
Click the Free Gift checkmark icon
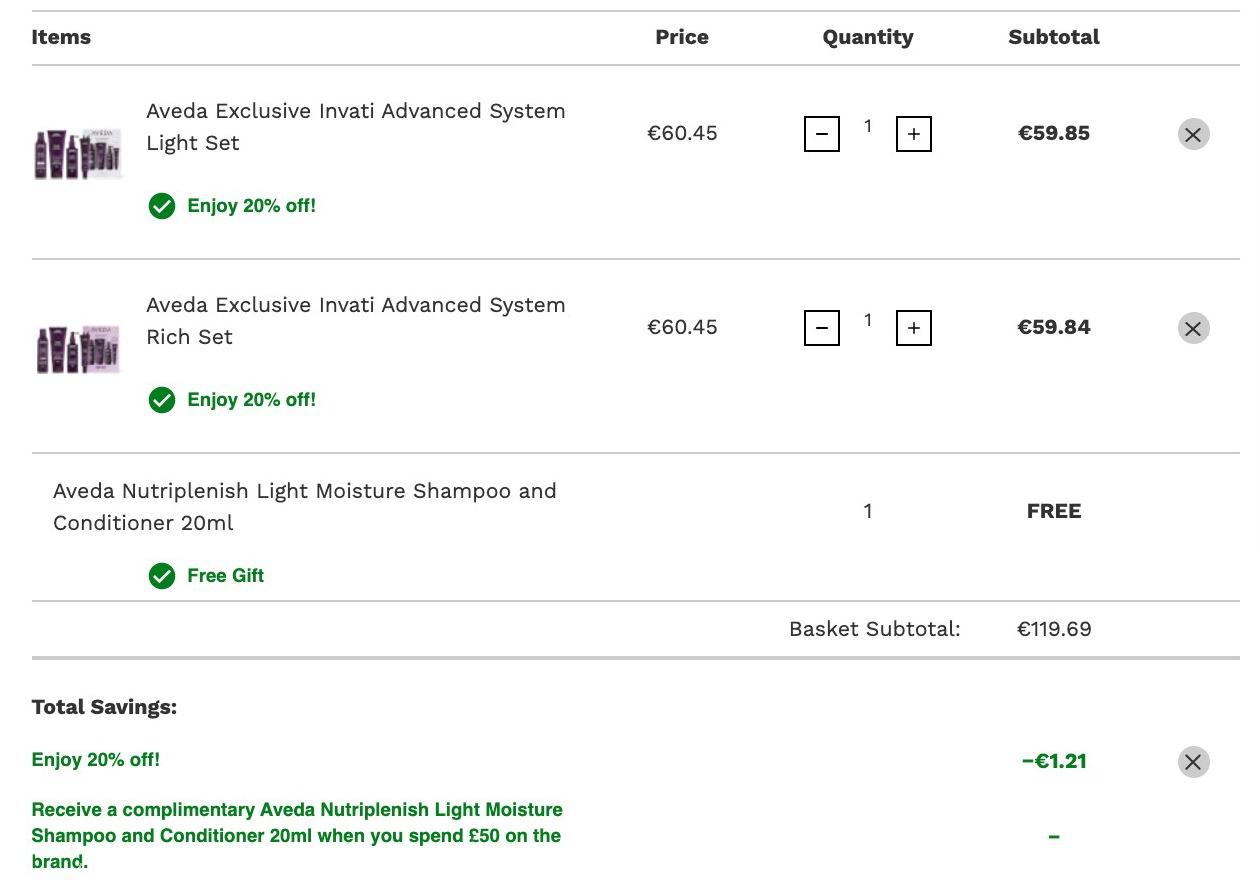(162, 576)
